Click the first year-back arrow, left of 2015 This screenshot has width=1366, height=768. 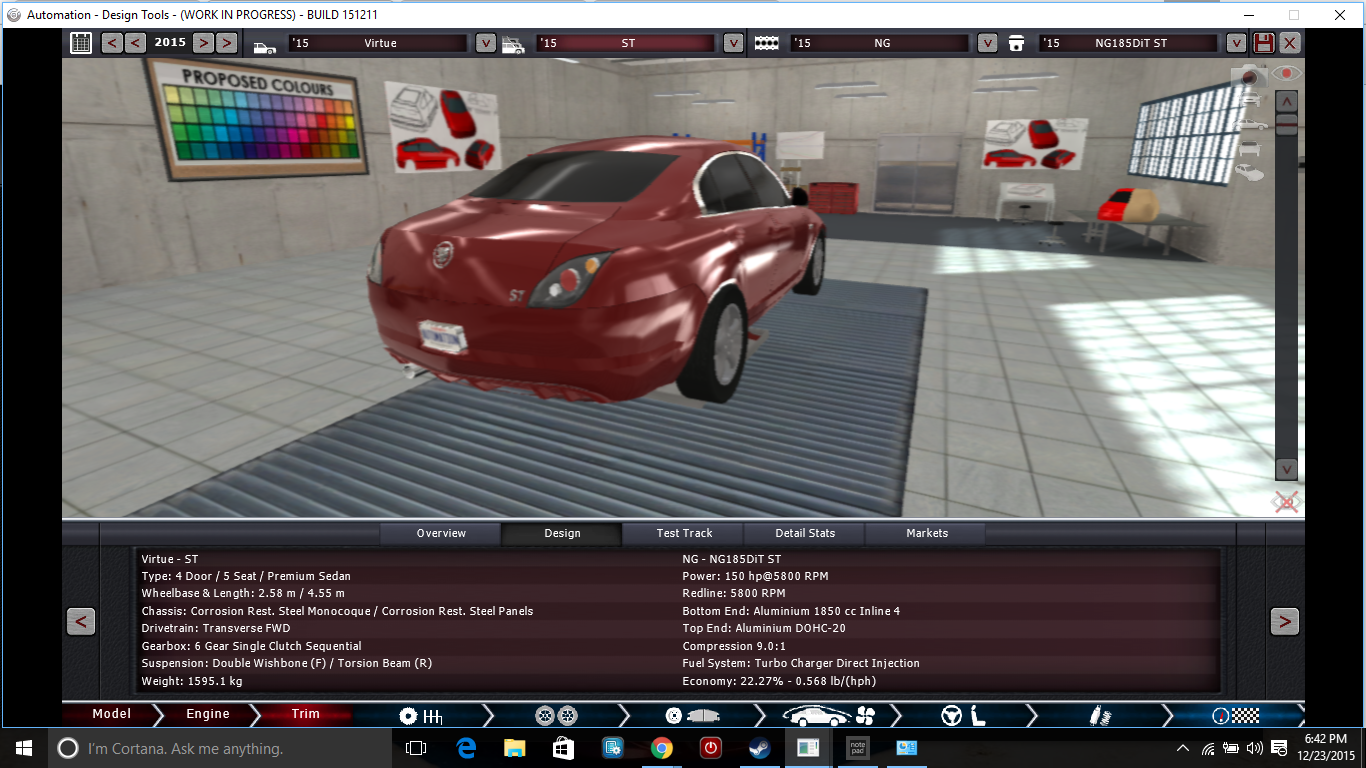point(112,43)
